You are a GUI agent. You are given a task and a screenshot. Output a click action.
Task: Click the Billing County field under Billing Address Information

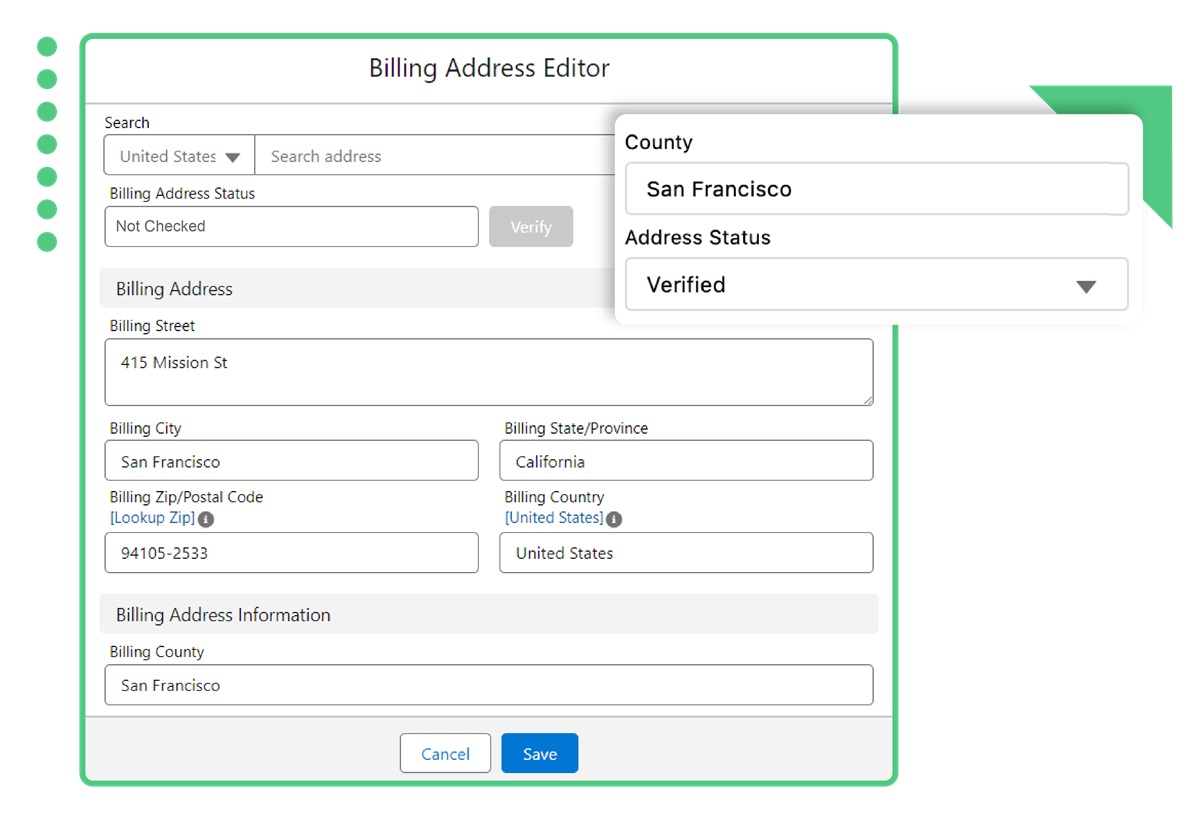click(489, 685)
